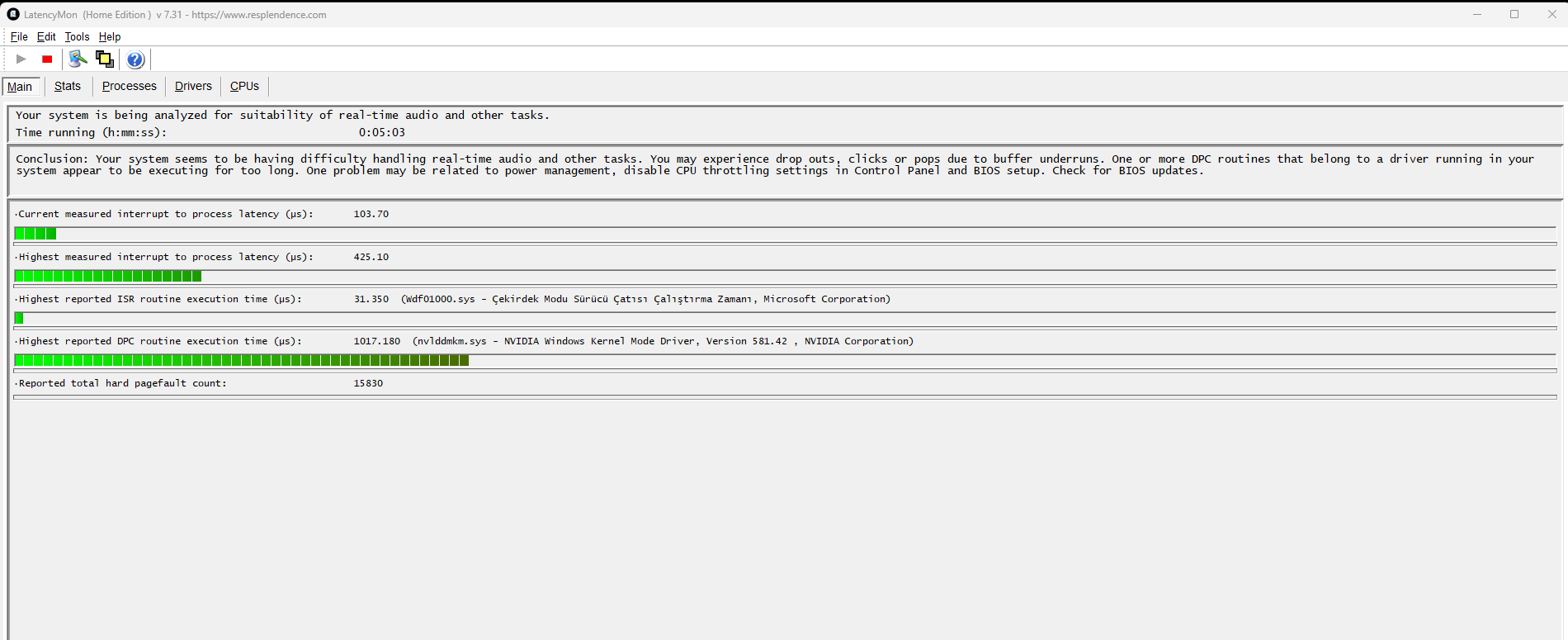Click 'Your system is being analyzed' status line
The width and height of the screenshot is (1568, 640).
click(x=282, y=115)
